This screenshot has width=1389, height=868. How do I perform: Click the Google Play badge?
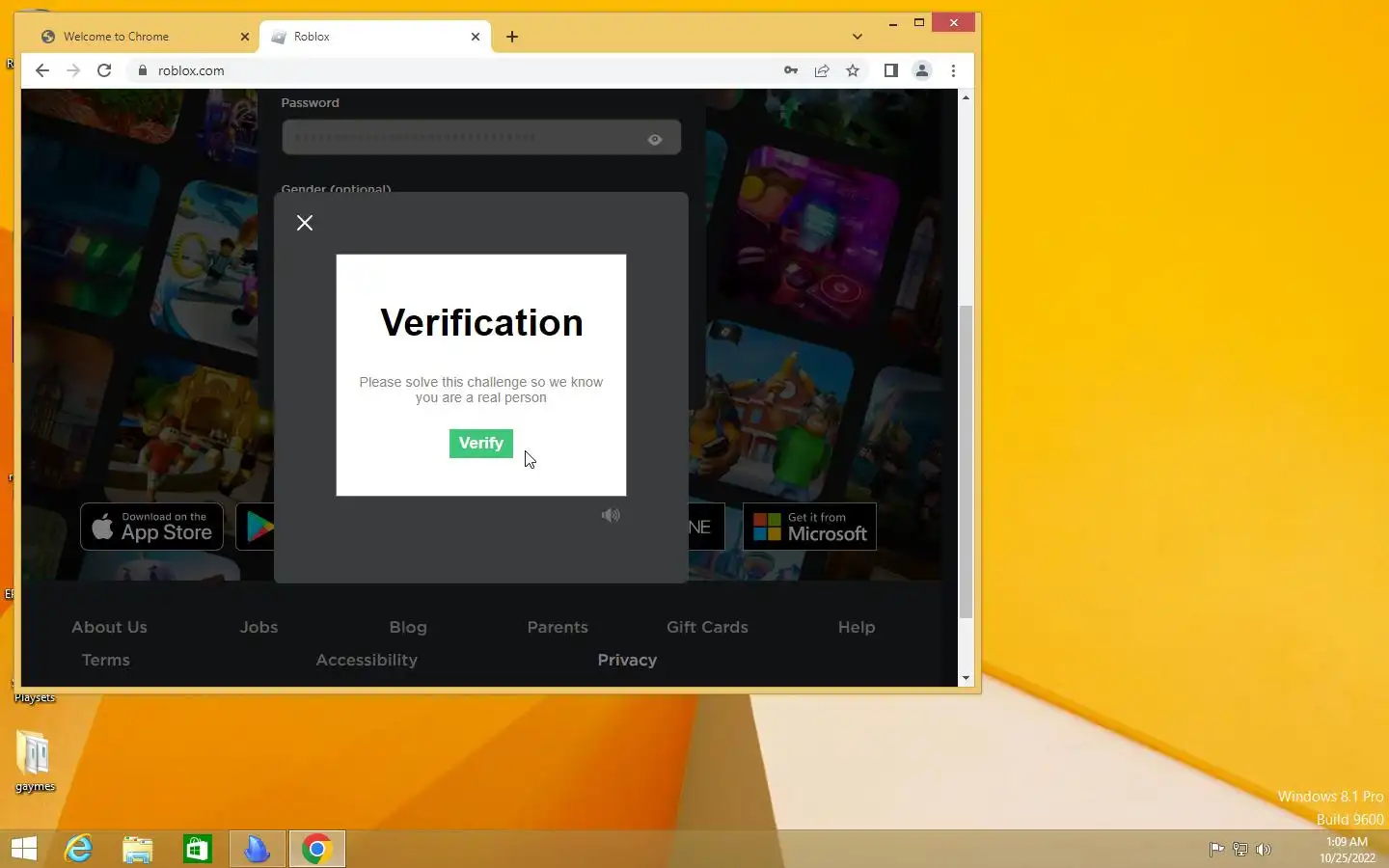tap(256, 527)
